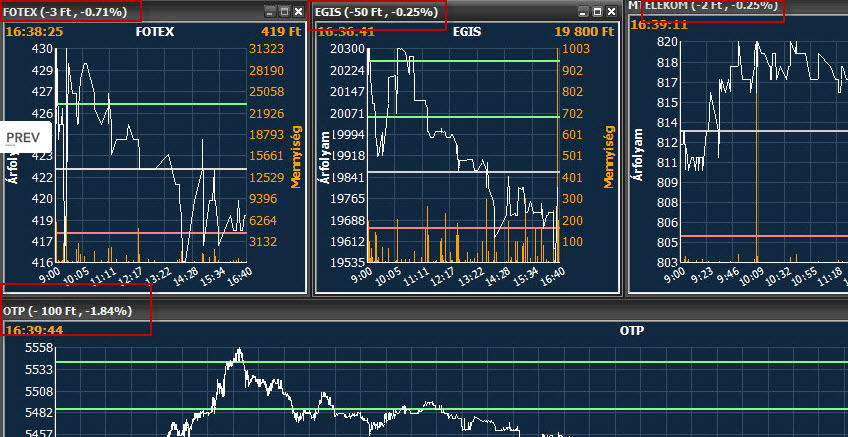The width and height of the screenshot is (848, 437).
Task: Click the 3132 volume axis label in FOTEX
Action: pyautogui.click(x=263, y=241)
